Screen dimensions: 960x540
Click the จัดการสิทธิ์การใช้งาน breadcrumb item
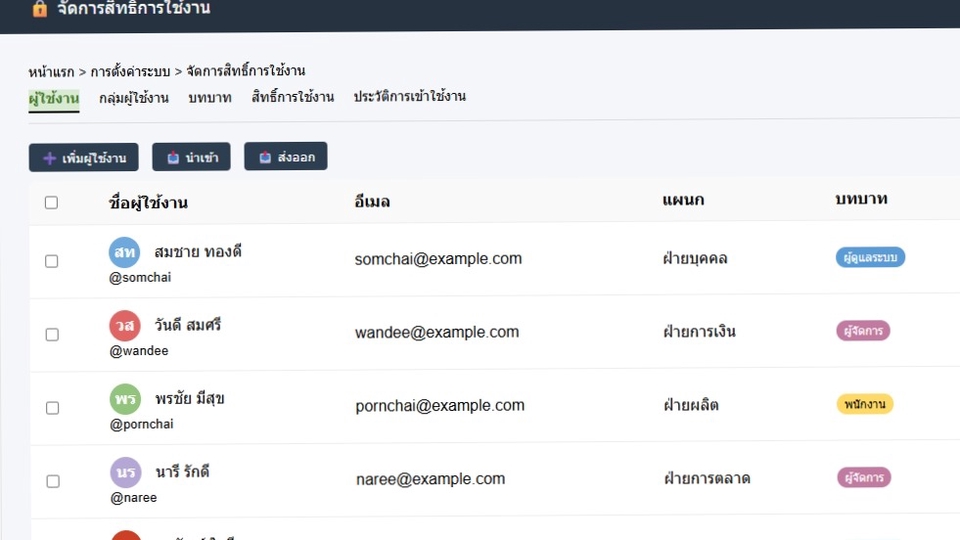pyautogui.click(x=246, y=71)
